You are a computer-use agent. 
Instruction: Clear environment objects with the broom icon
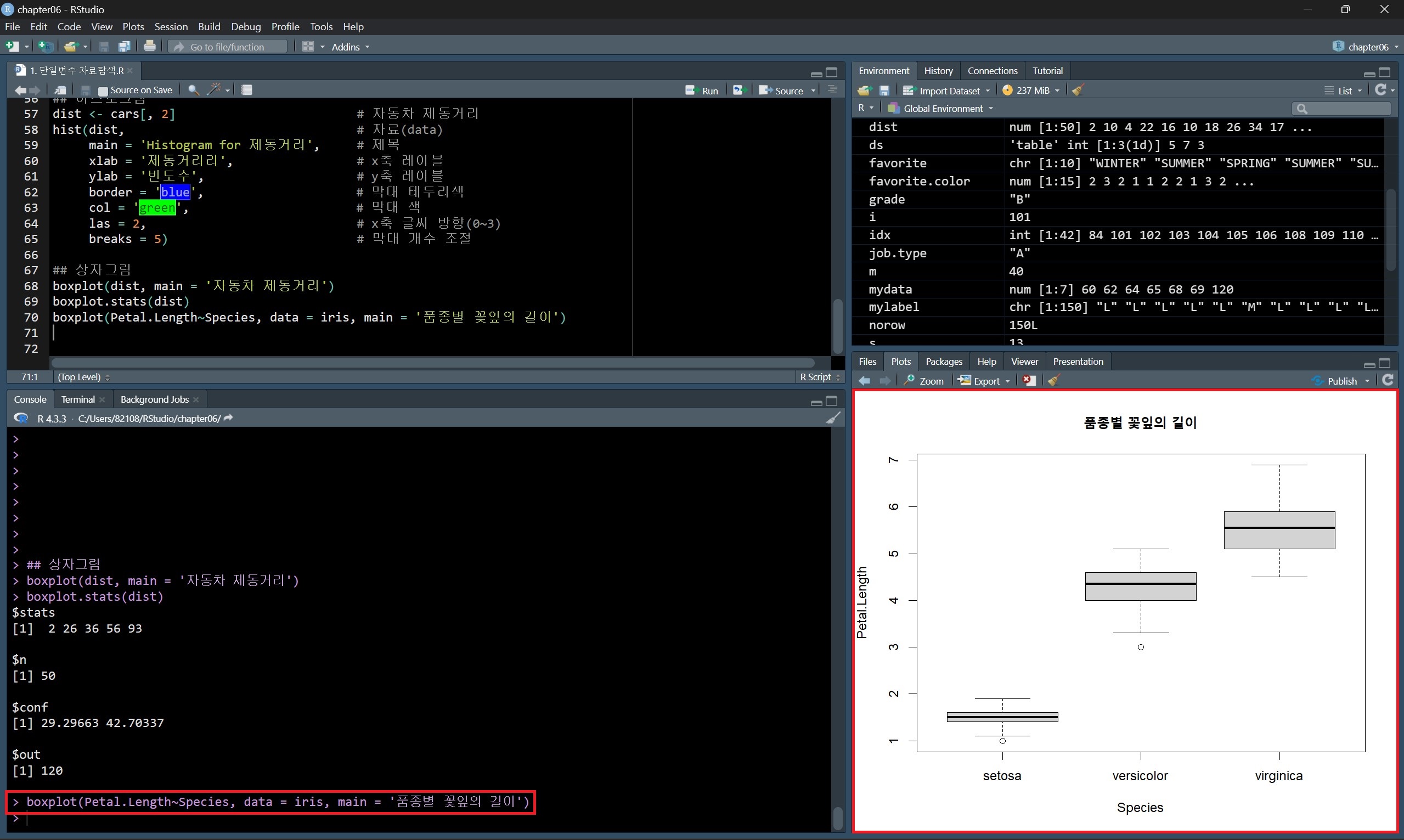tap(1078, 91)
